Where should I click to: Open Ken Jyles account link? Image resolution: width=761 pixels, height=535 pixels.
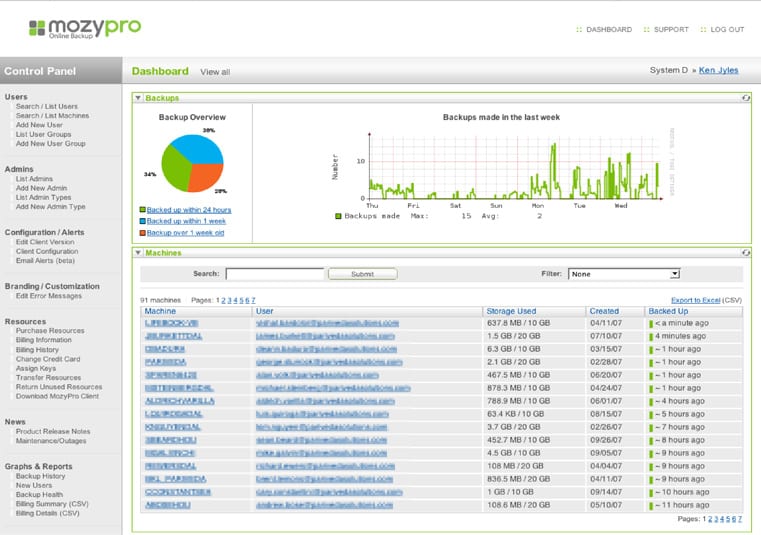pos(718,70)
